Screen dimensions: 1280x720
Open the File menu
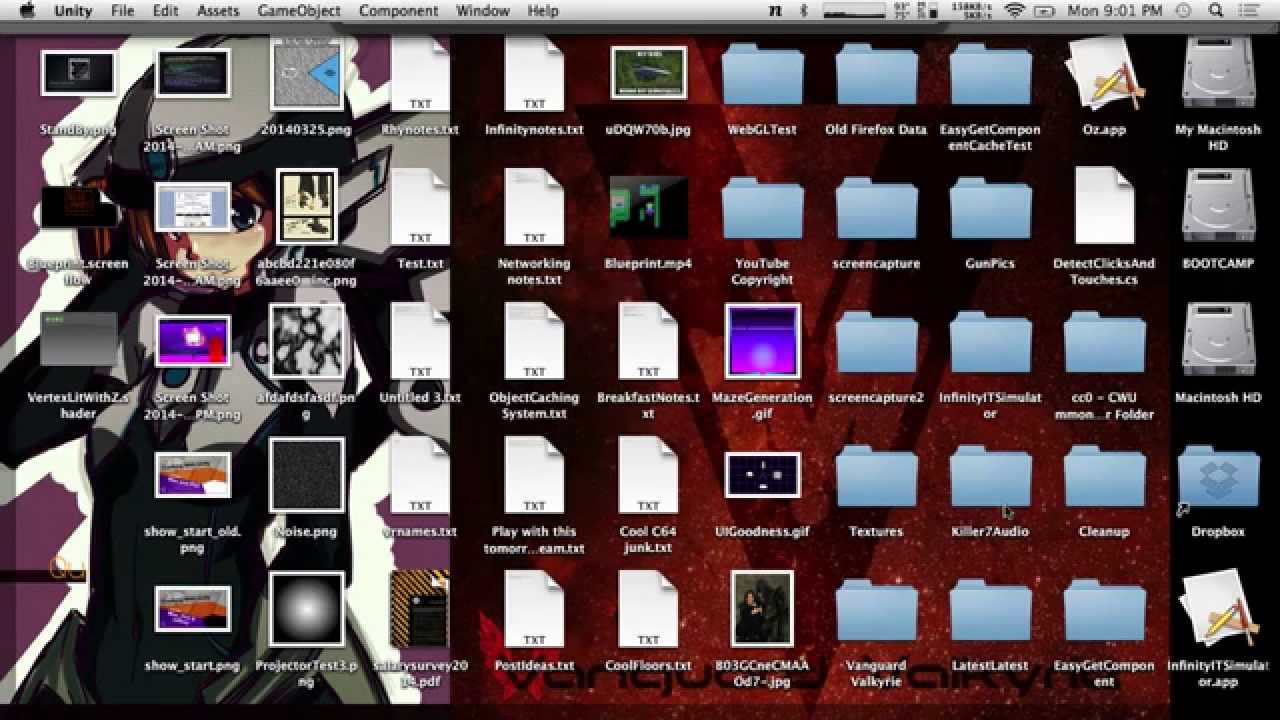click(x=122, y=11)
